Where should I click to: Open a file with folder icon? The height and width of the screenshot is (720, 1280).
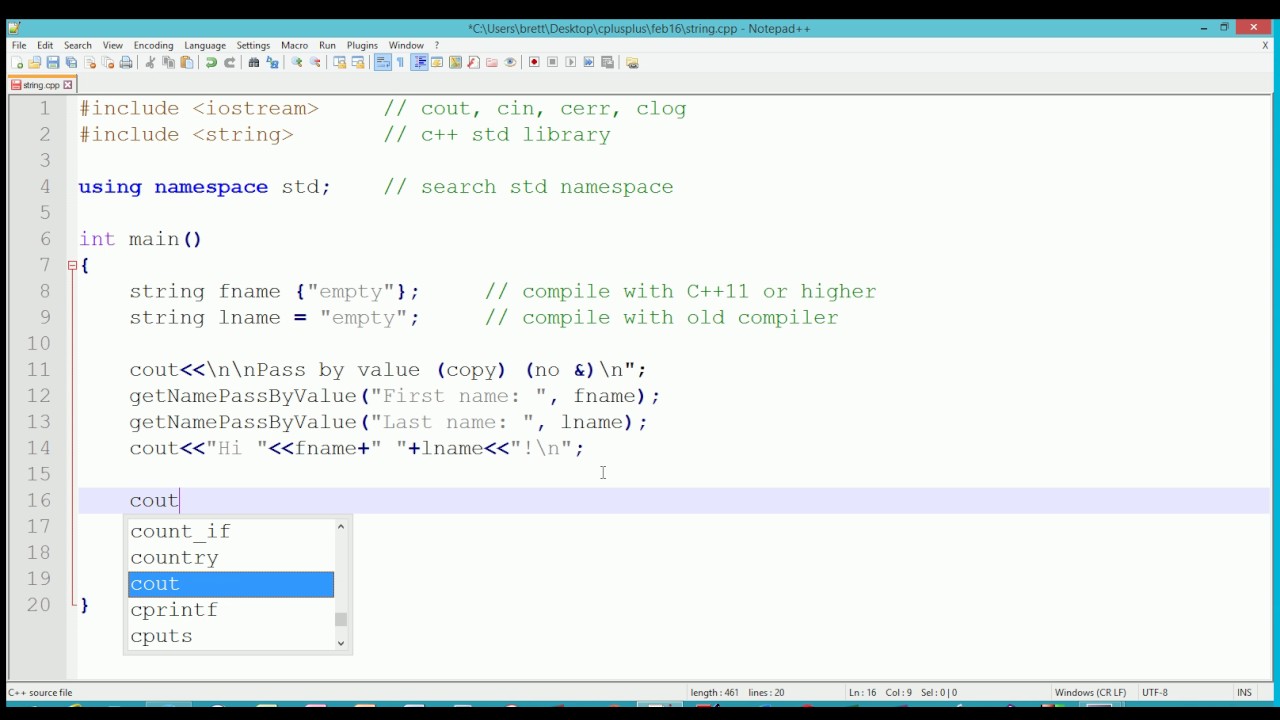[34, 62]
